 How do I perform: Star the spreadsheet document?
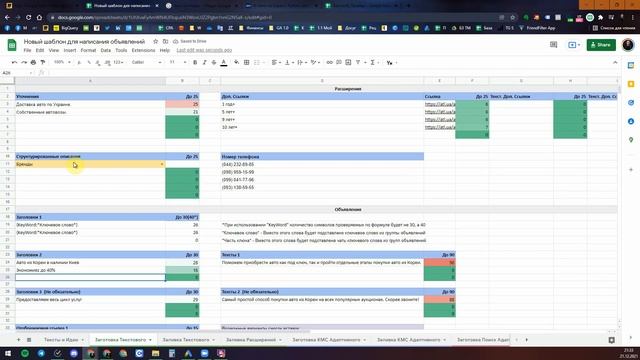(x=156, y=42)
